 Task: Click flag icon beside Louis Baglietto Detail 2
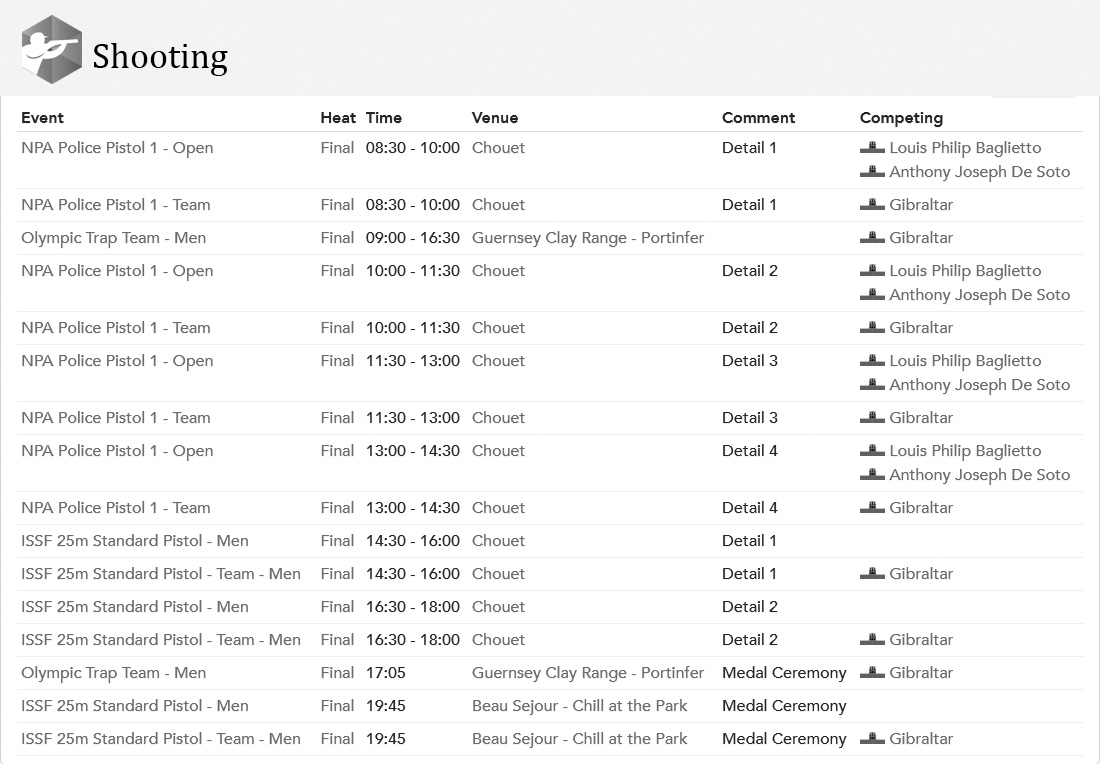pyautogui.click(x=872, y=270)
